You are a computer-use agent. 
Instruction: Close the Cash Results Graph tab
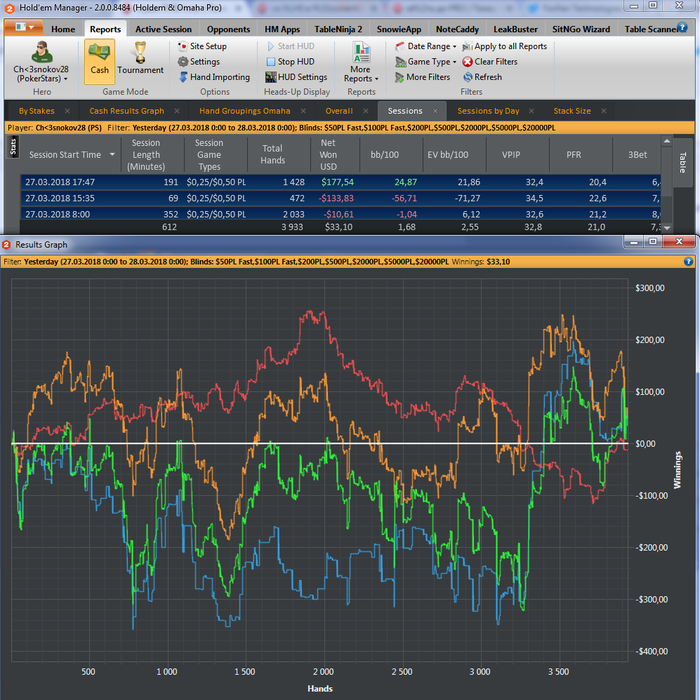point(177,111)
